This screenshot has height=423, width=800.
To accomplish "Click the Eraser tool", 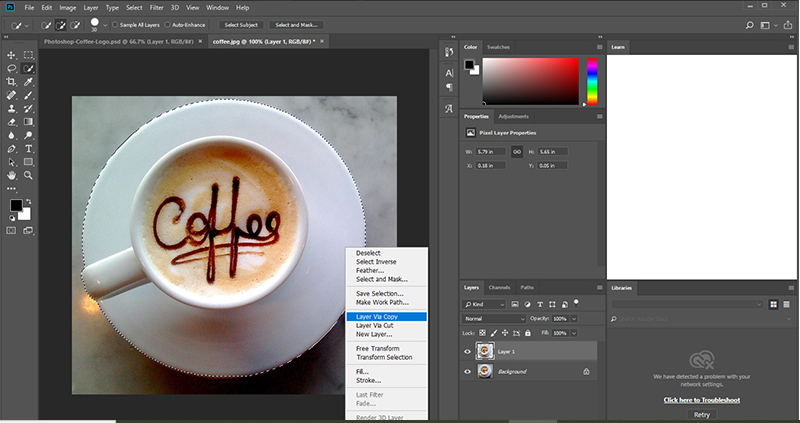I will 11,121.
